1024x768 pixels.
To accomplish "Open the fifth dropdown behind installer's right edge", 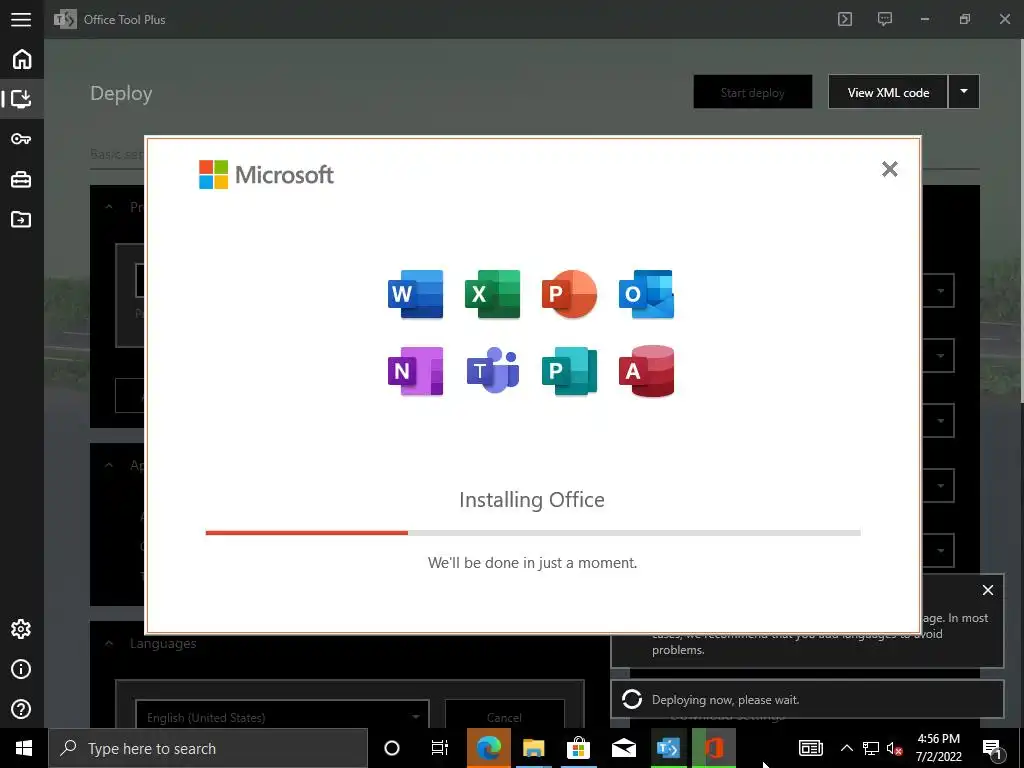I will (x=938, y=550).
